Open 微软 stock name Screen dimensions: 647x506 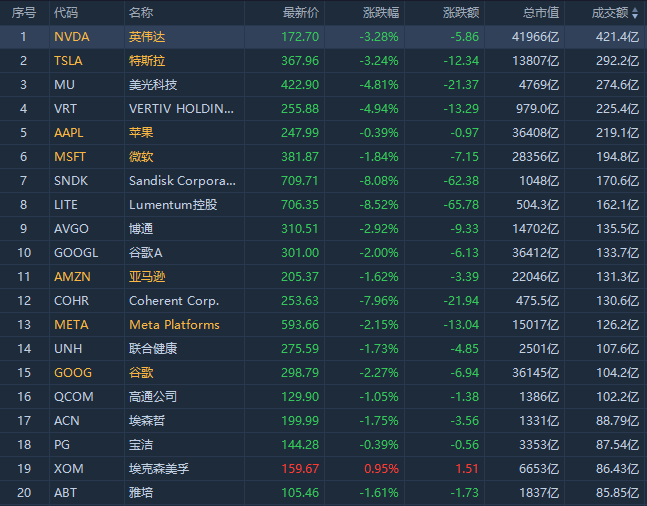tap(141, 157)
